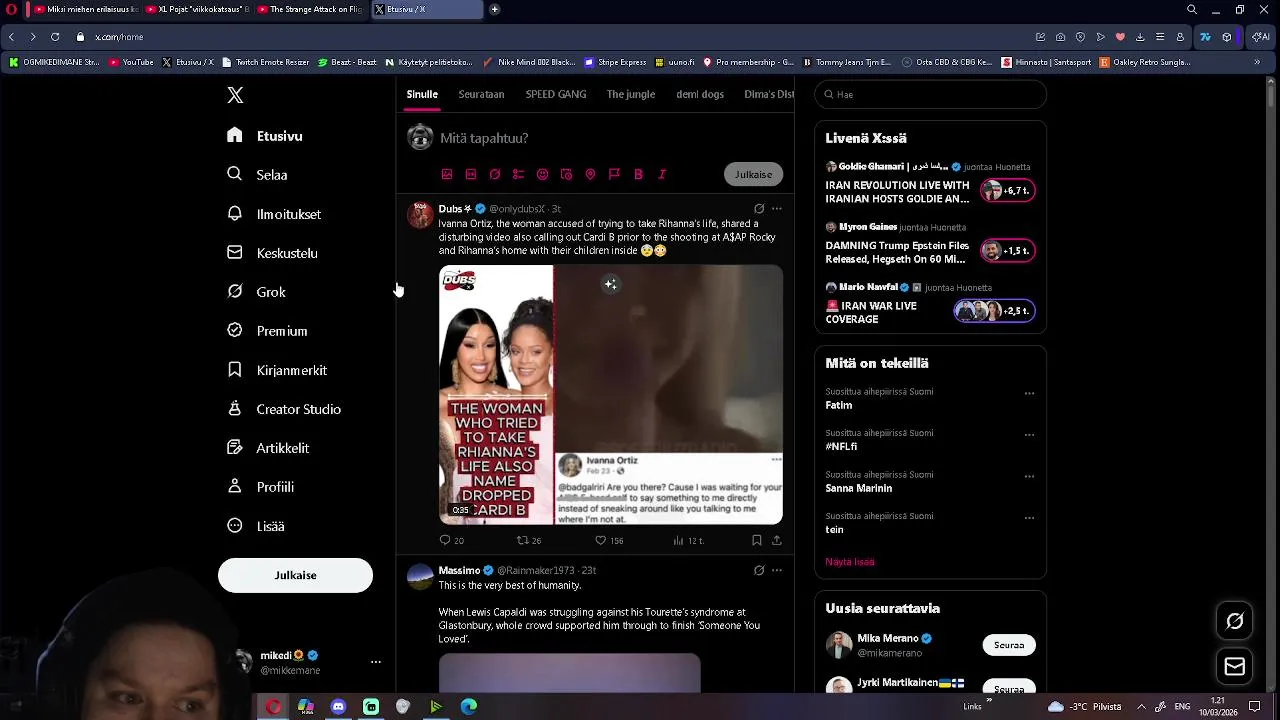Click the X logo in the sidebar
Screen dimensions: 1280x720
click(235, 95)
